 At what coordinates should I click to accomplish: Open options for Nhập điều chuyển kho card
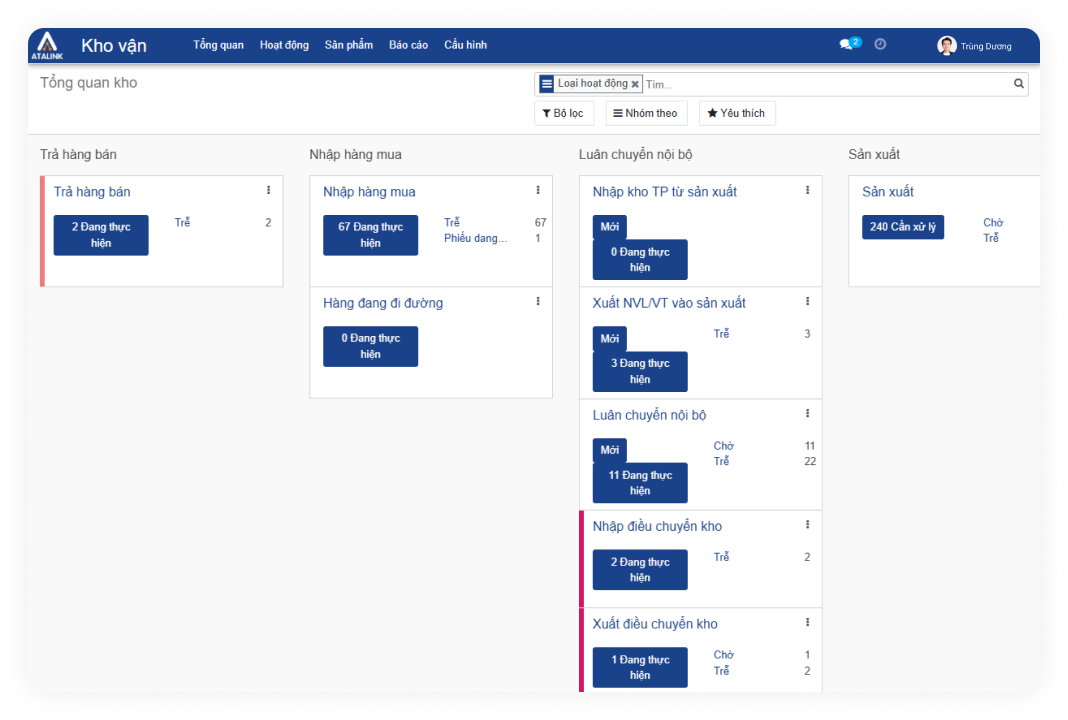(x=808, y=525)
